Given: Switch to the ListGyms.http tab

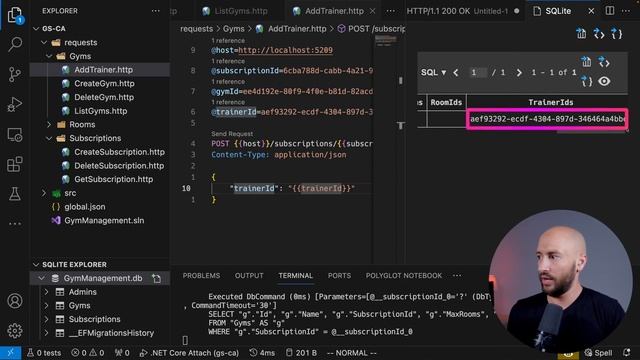Looking at the screenshot, I should (x=236, y=11).
